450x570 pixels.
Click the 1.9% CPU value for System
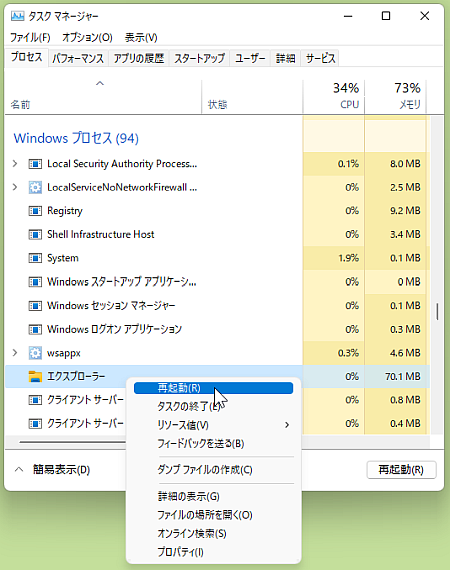348,258
